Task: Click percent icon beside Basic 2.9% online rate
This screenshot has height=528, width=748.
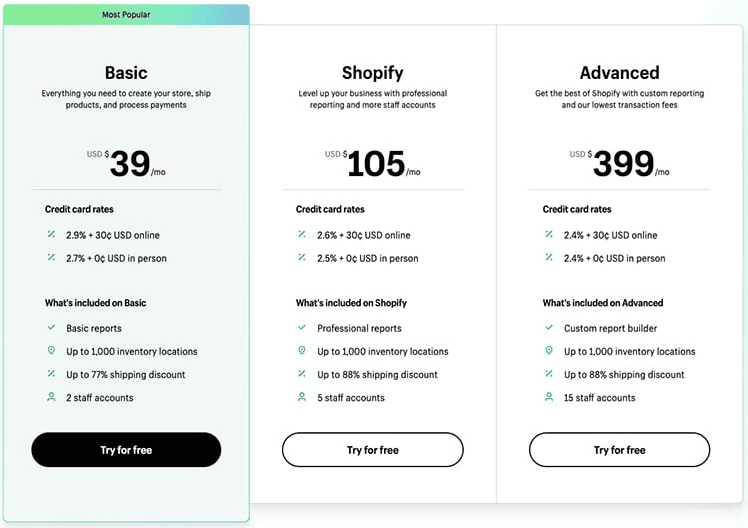Action: tap(51, 235)
